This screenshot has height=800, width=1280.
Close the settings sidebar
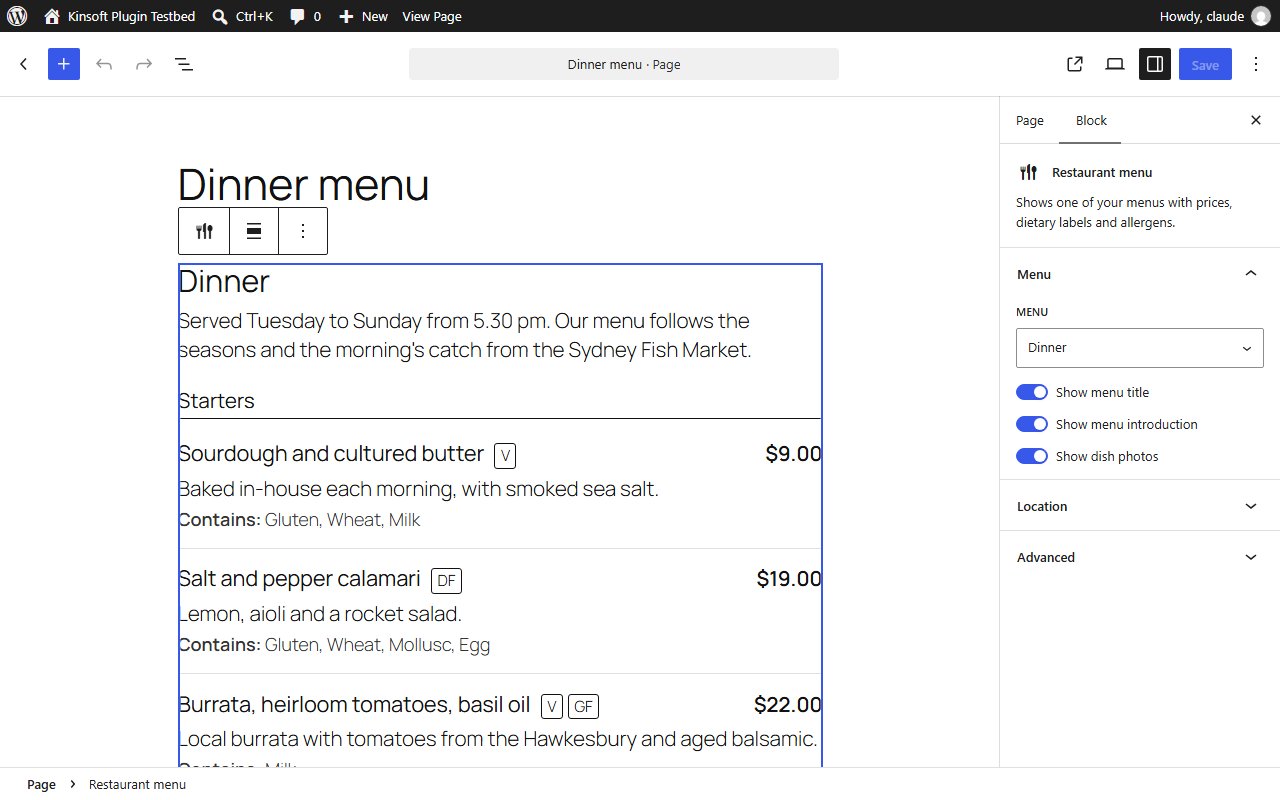(1256, 120)
